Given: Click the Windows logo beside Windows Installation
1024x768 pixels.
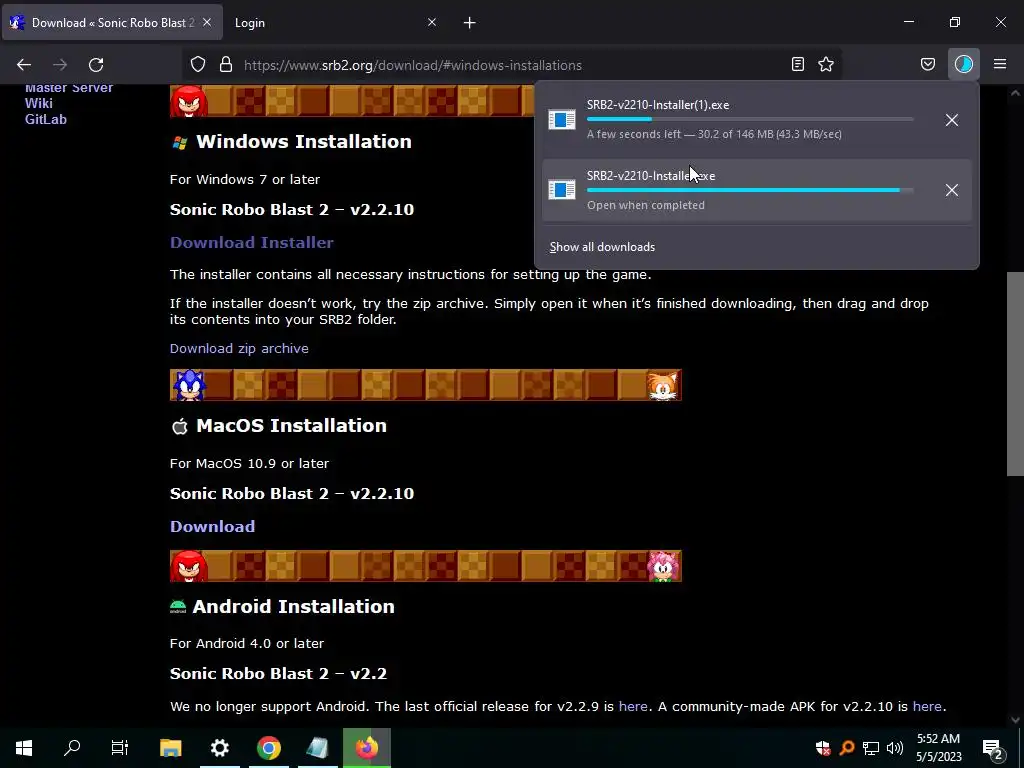Looking at the screenshot, I should tap(180, 142).
